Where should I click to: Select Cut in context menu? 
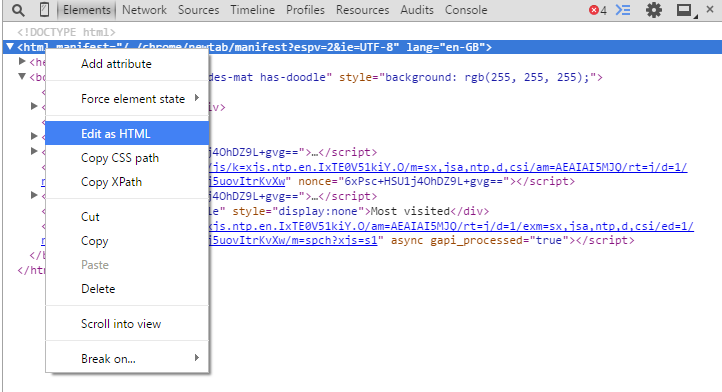click(x=127, y=217)
